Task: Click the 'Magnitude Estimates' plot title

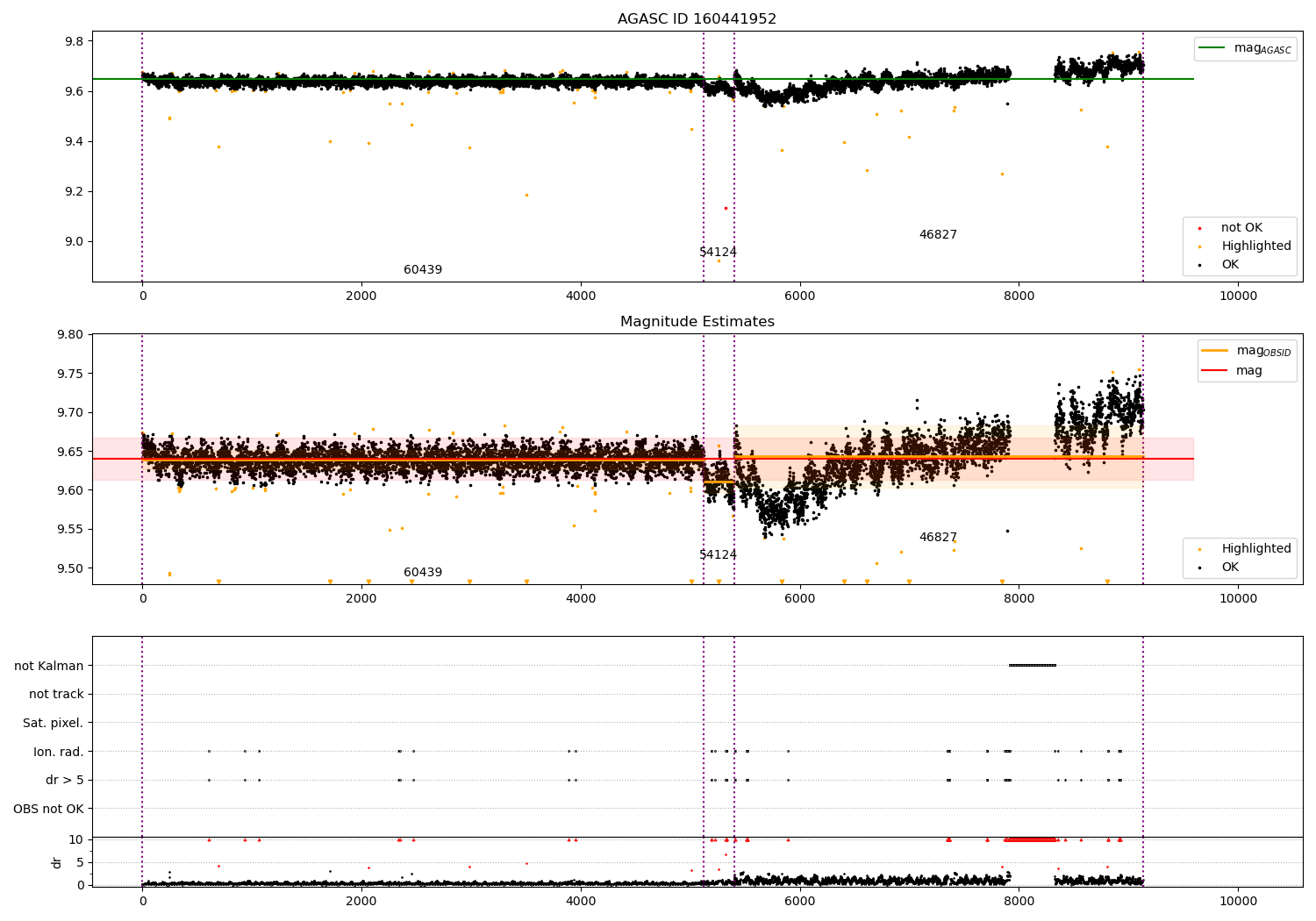Action: click(x=697, y=322)
